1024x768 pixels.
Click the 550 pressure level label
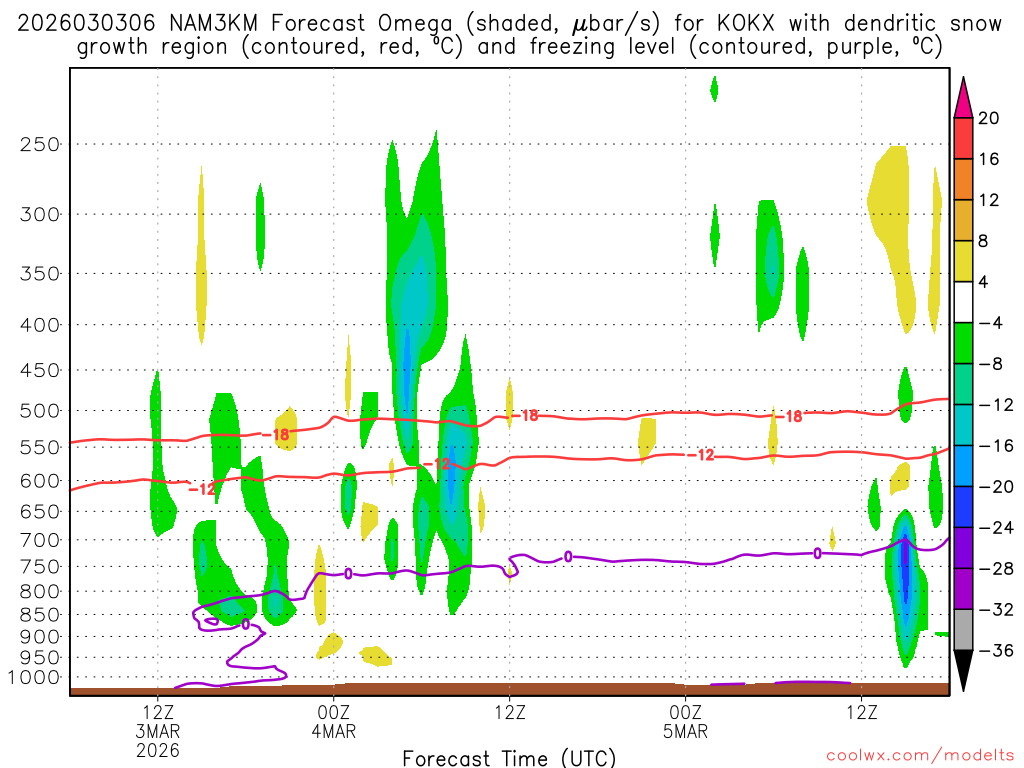click(40, 447)
